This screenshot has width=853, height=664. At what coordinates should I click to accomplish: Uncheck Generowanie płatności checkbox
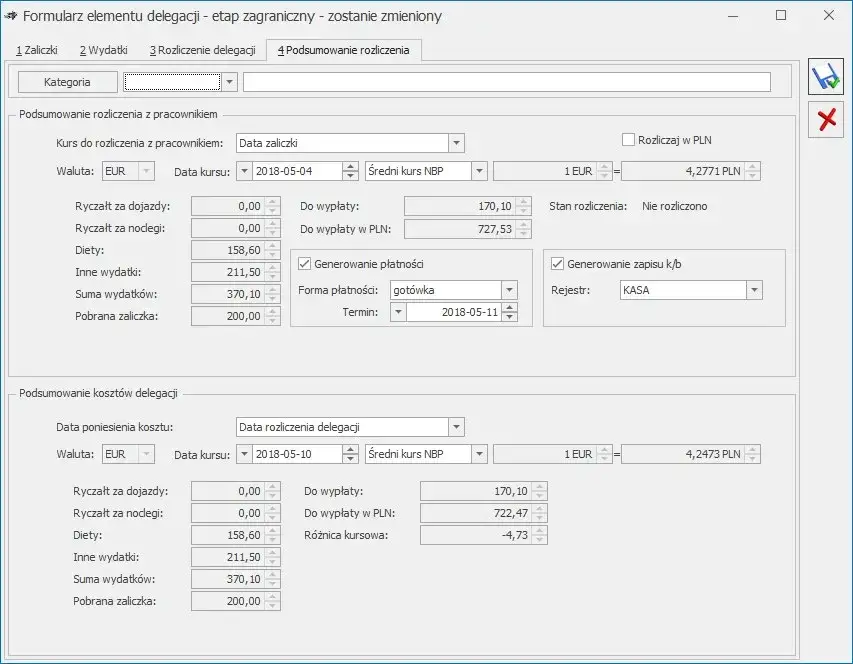tap(305, 264)
